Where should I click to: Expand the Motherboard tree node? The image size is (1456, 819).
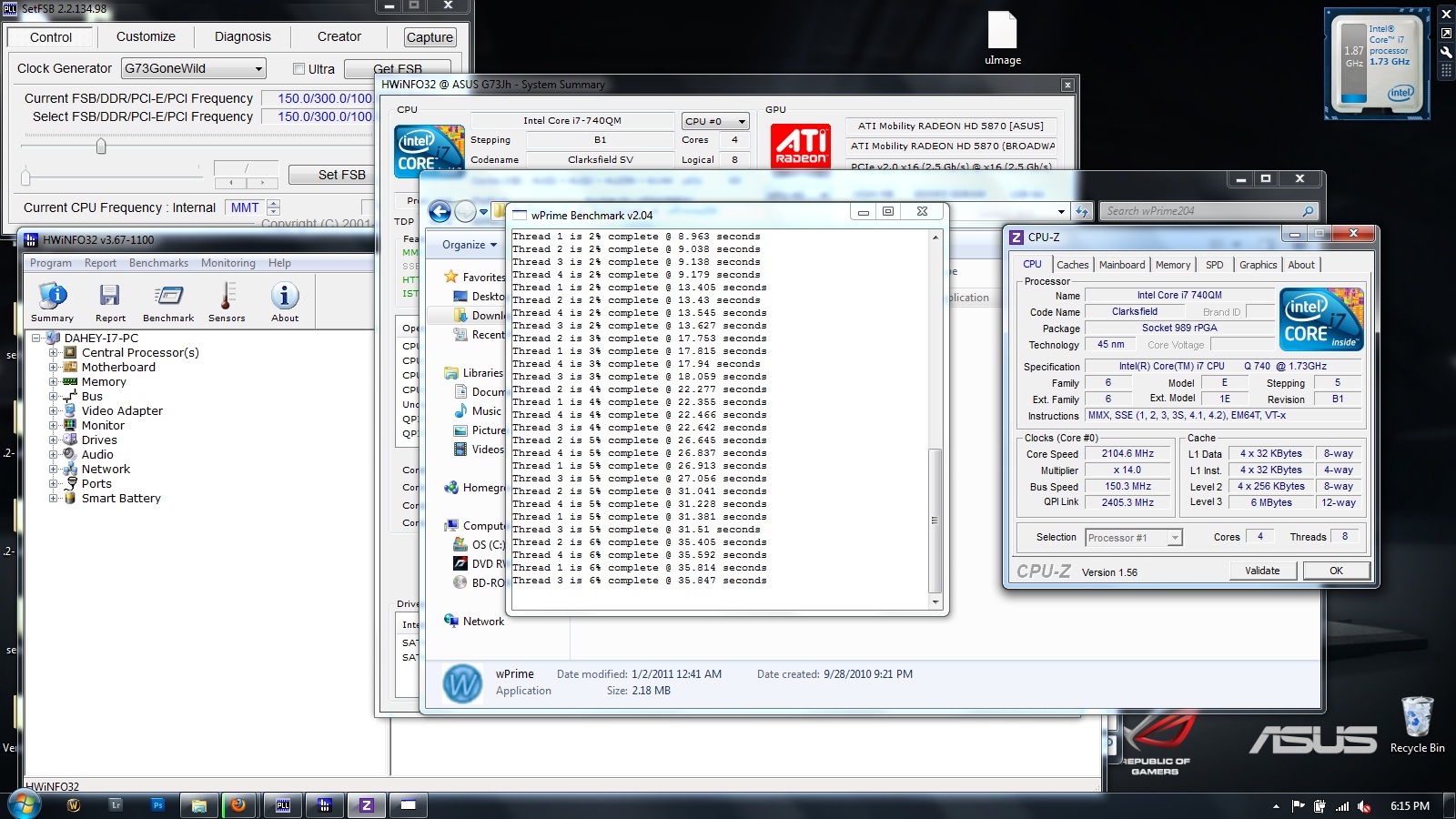tap(53, 368)
